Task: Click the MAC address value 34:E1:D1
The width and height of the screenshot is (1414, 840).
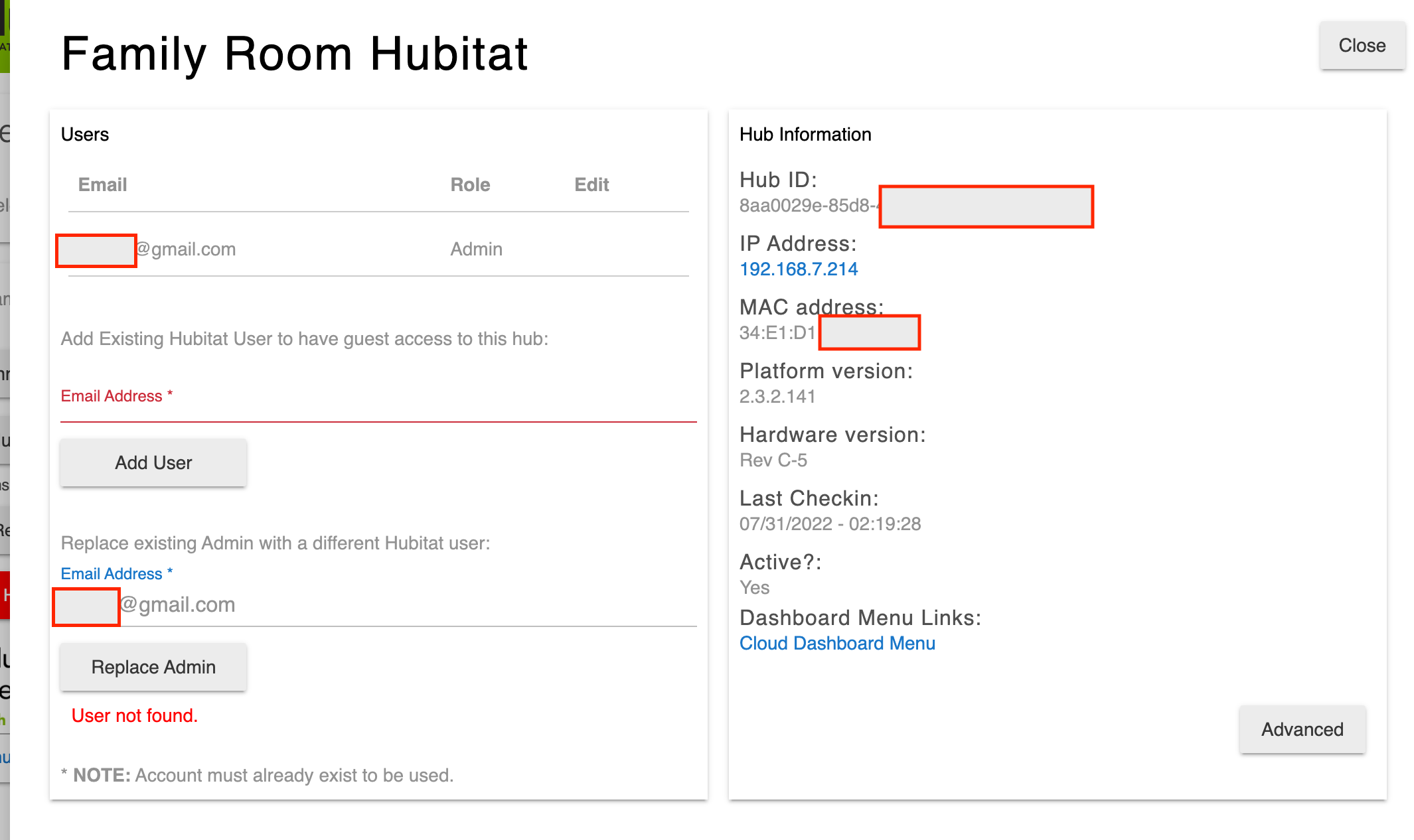Action: [x=777, y=332]
